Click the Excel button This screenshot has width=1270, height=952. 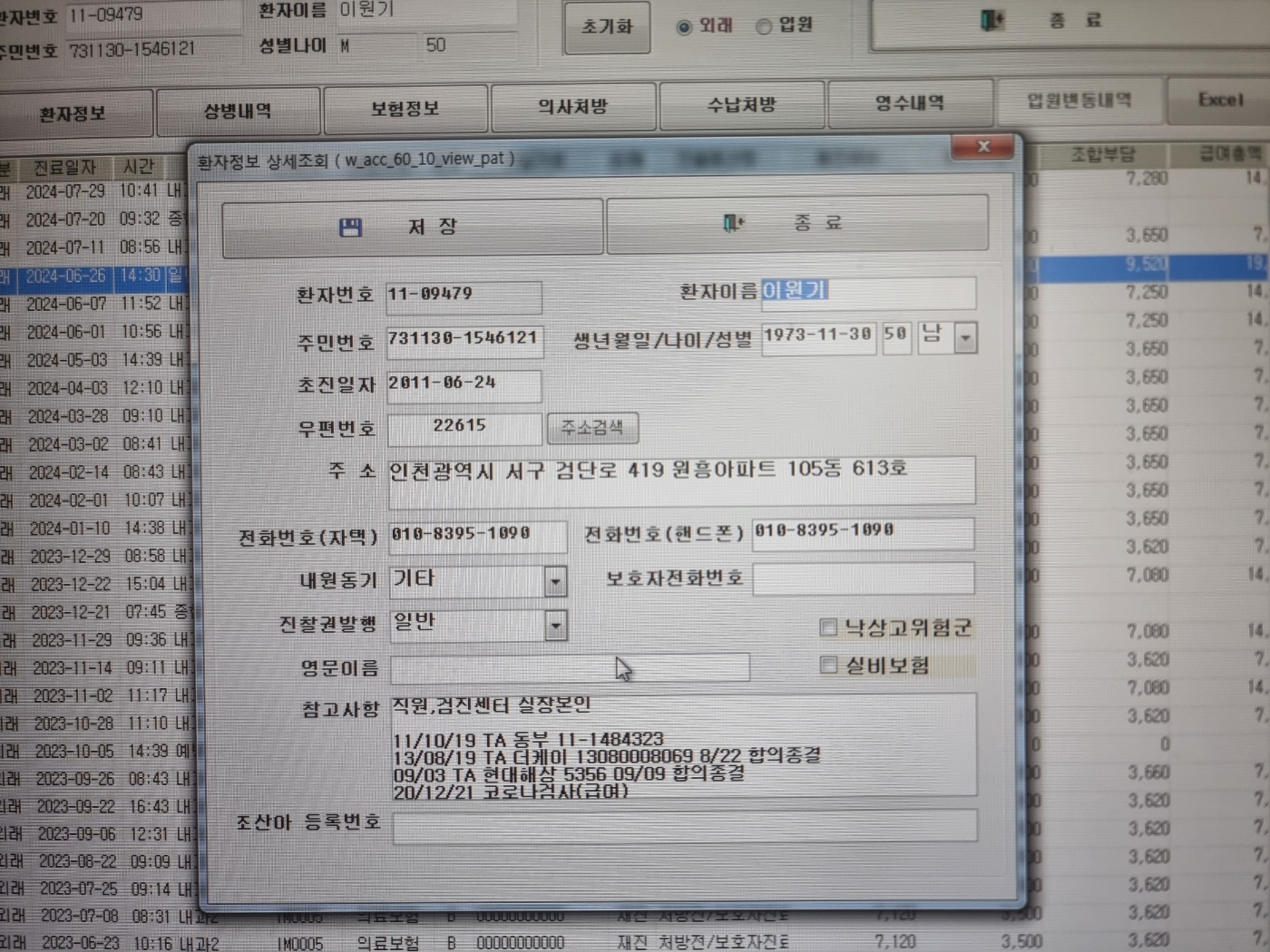pyautogui.click(x=1220, y=100)
